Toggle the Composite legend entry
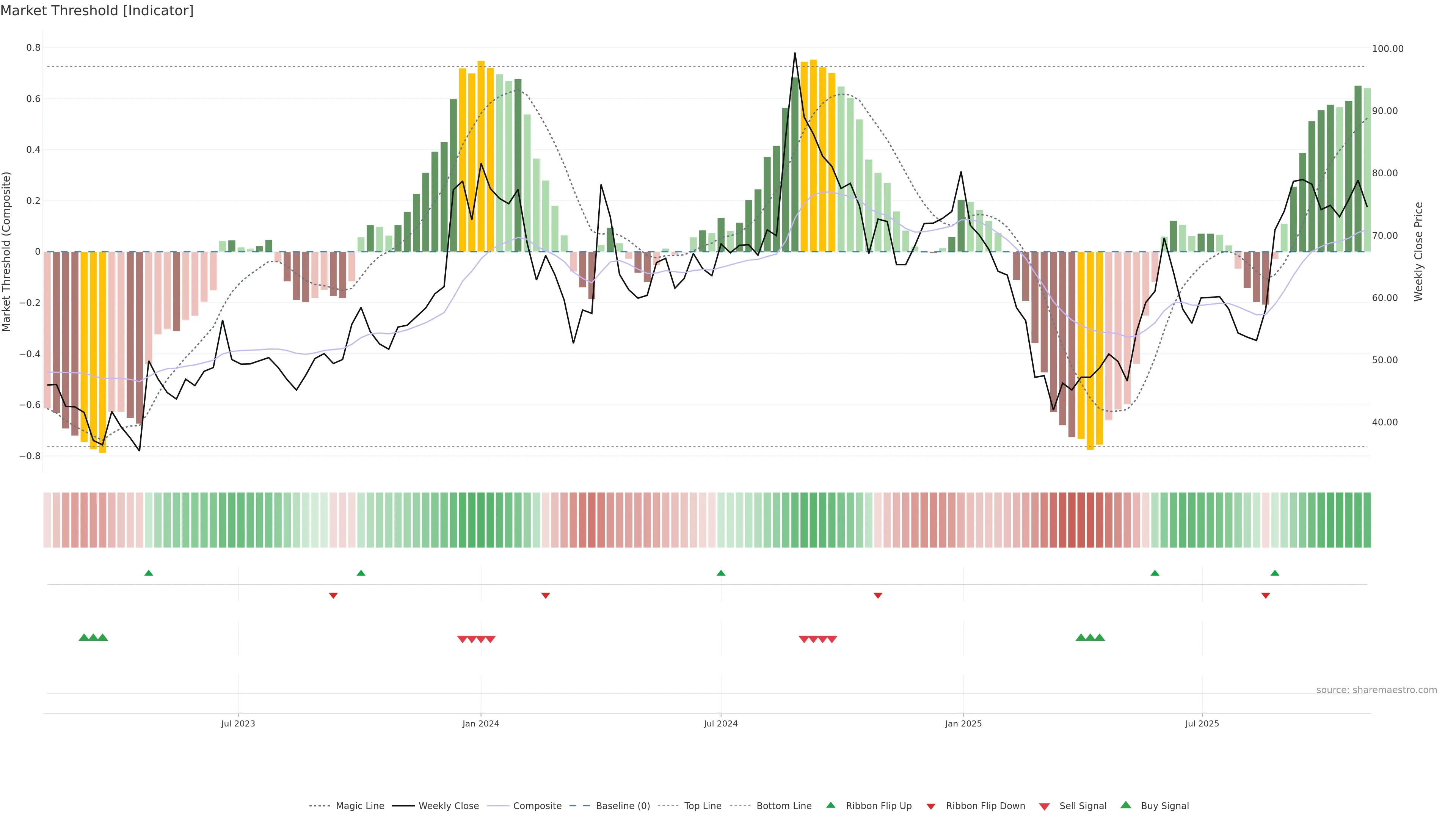The width and height of the screenshot is (1456, 819). coord(537,806)
